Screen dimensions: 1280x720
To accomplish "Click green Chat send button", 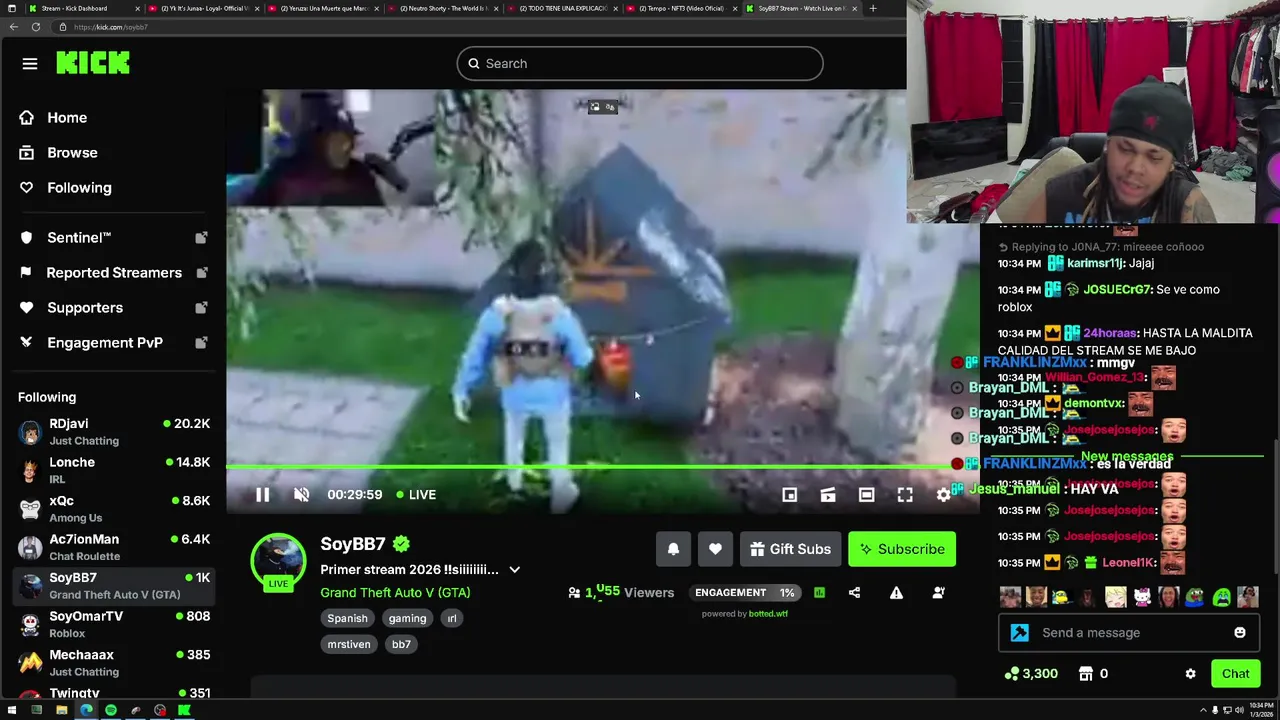I will (x=1235, y=674).
